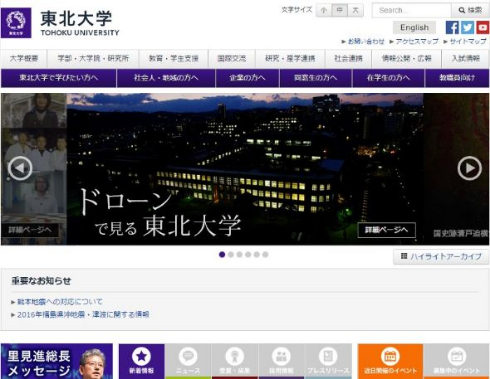
Task: Go to 社会人・地域の方へ section
Action: [166, 78]
